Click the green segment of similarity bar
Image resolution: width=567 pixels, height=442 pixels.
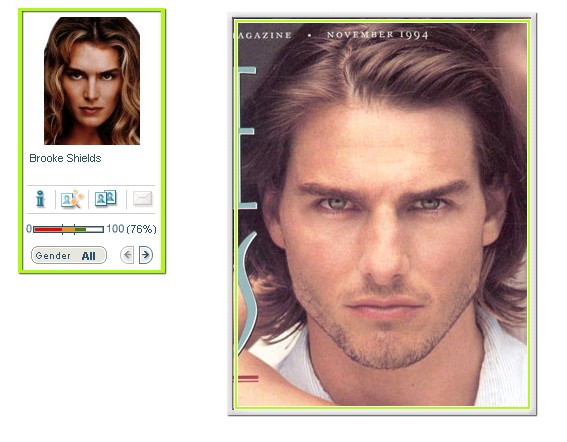[80, 229]
